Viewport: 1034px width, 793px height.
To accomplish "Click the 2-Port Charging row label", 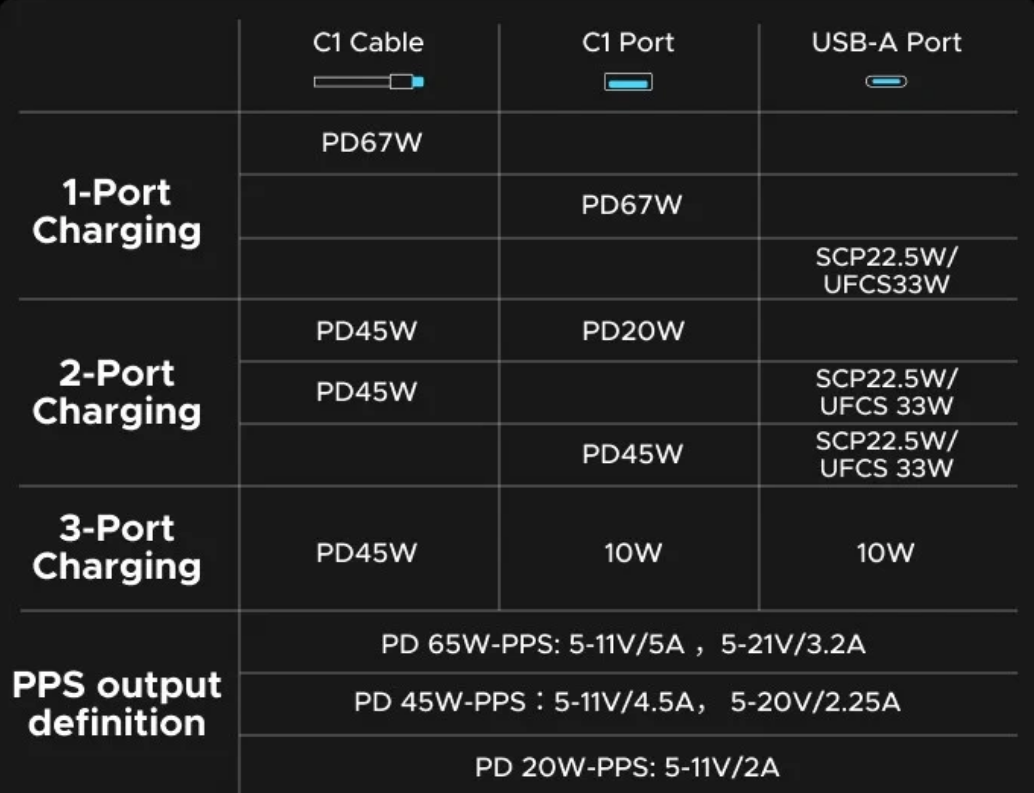I will 117,392.
